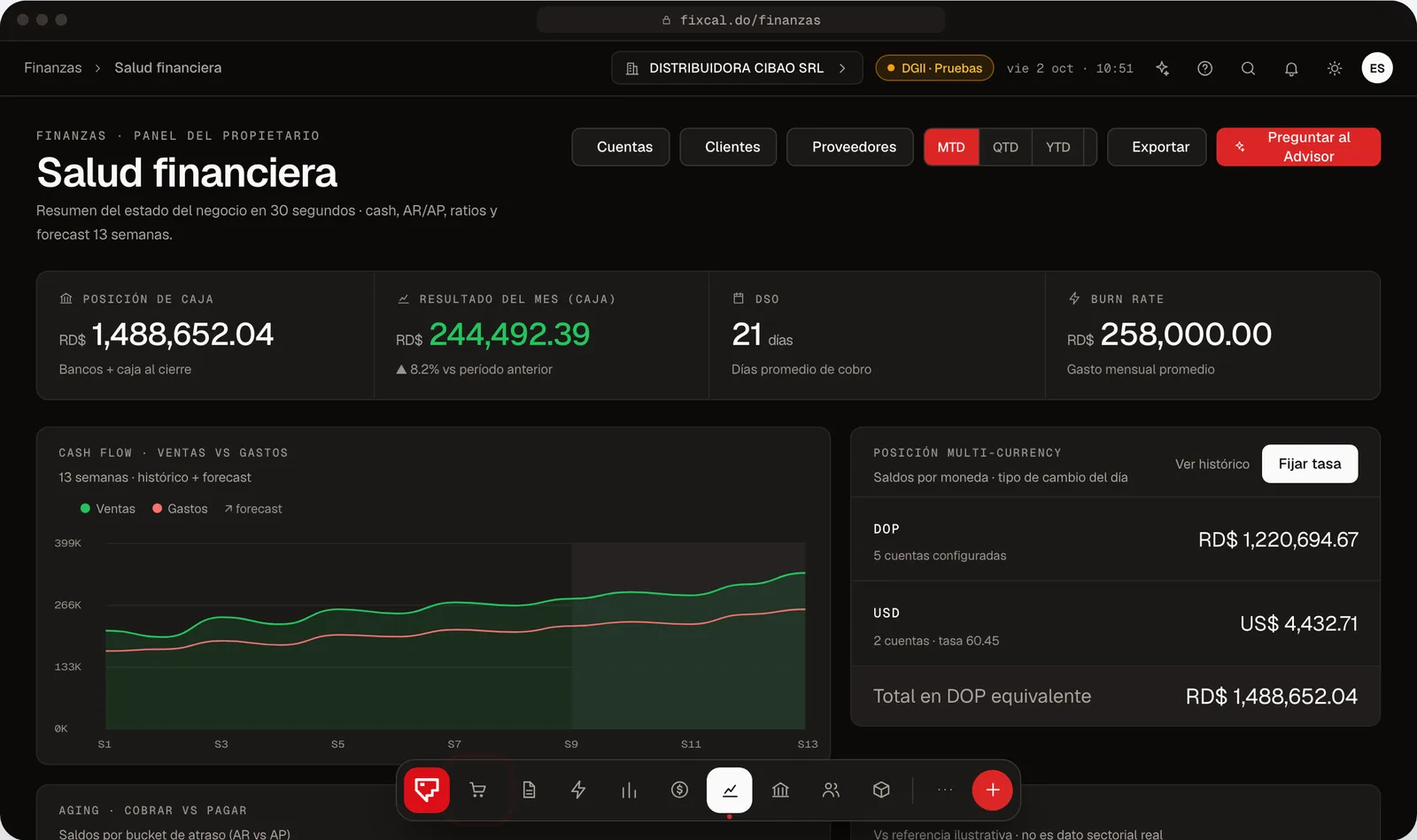Click the forecast legend entry
The image size is (1417, 840).
tap(253, 509)
